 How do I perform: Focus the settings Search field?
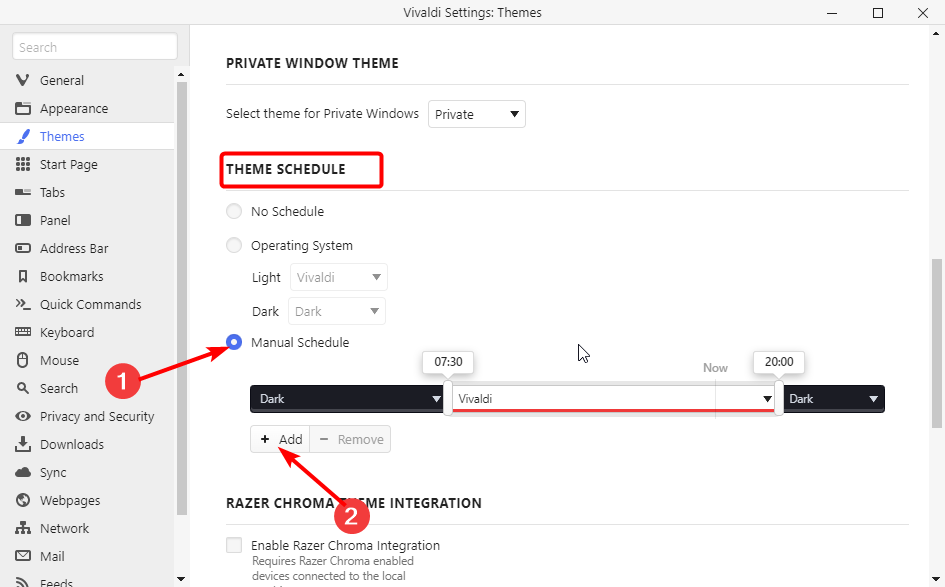[95, 47]
